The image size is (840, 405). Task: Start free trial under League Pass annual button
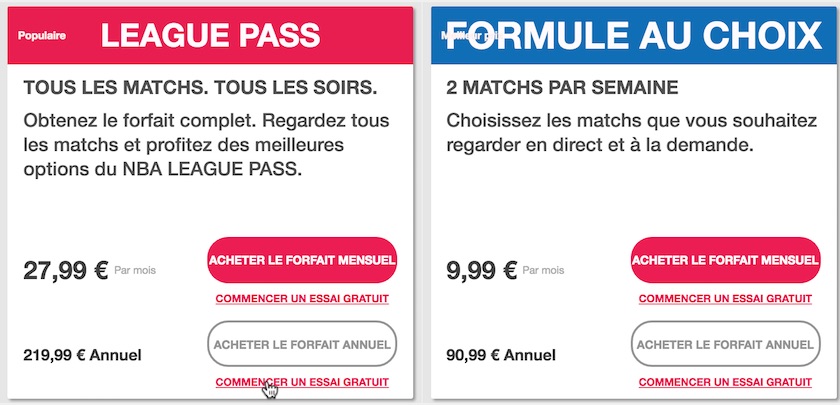click(x=302, y=382)
